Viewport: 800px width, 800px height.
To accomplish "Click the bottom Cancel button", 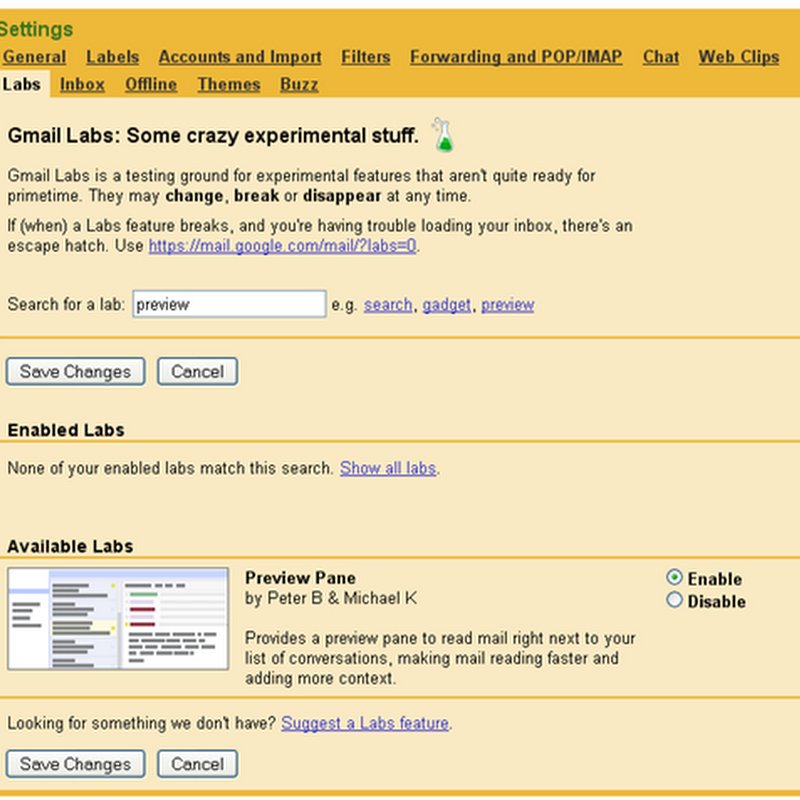I will tap(197, 764).
